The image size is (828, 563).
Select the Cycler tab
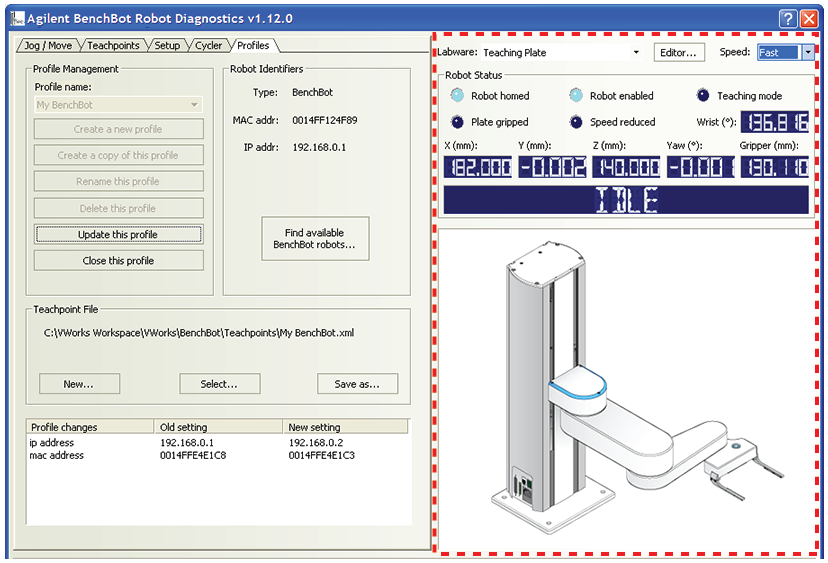(x=208, y=46)
